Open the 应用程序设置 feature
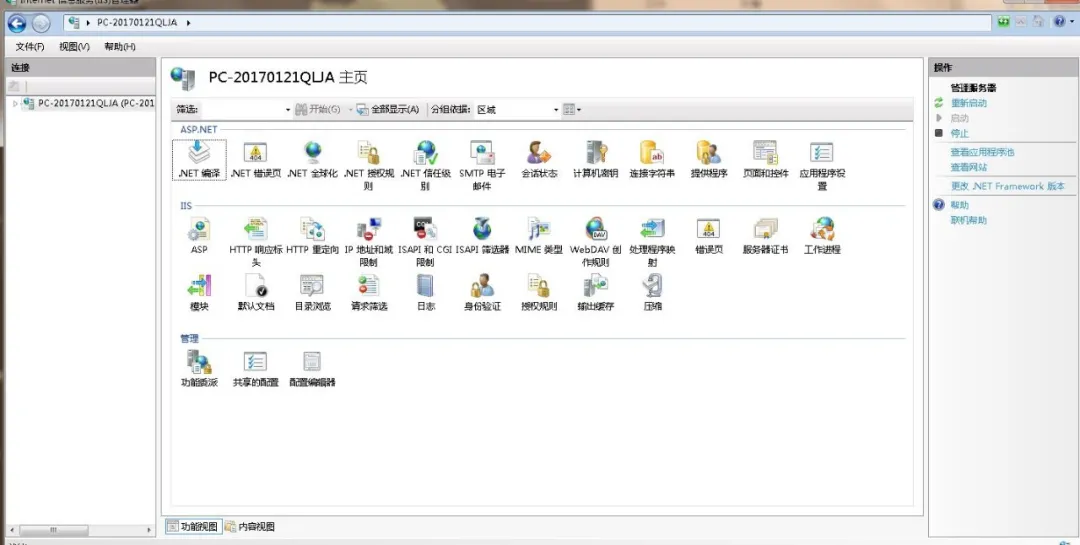The height and width of the screenshot is (545, 1080). [822, 165]
